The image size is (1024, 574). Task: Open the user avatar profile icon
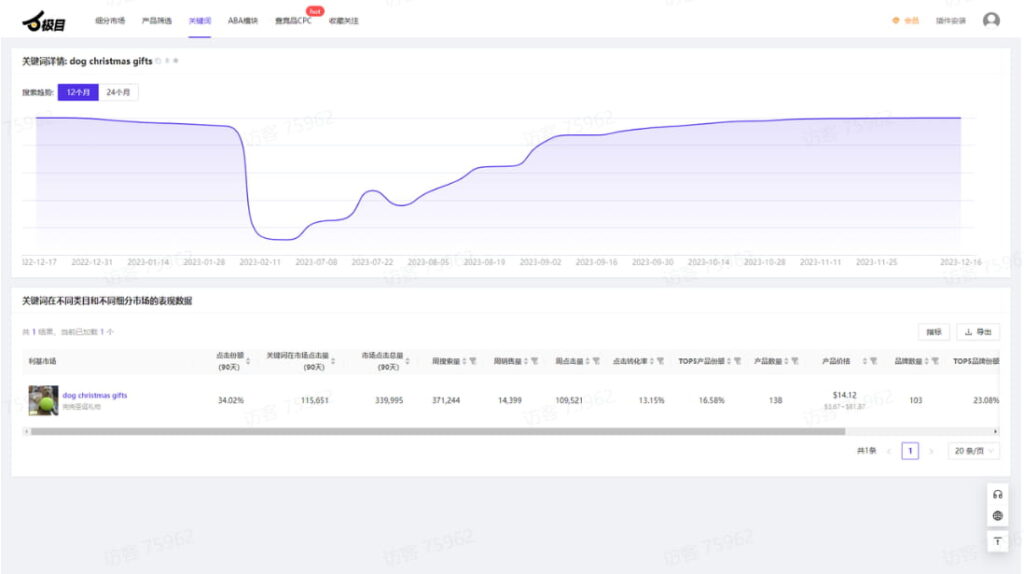point(991,20)
